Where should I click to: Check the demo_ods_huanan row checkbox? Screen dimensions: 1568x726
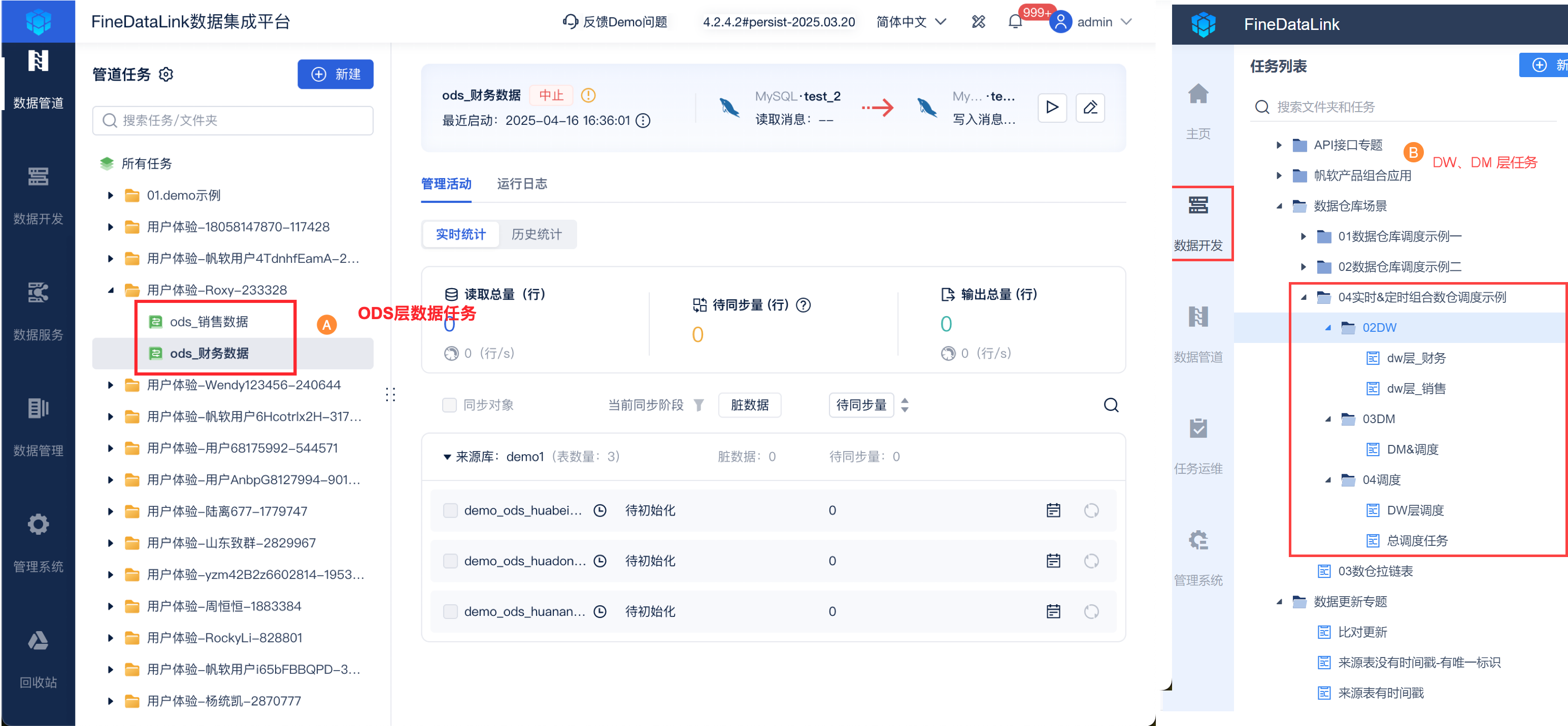[450, 611]
